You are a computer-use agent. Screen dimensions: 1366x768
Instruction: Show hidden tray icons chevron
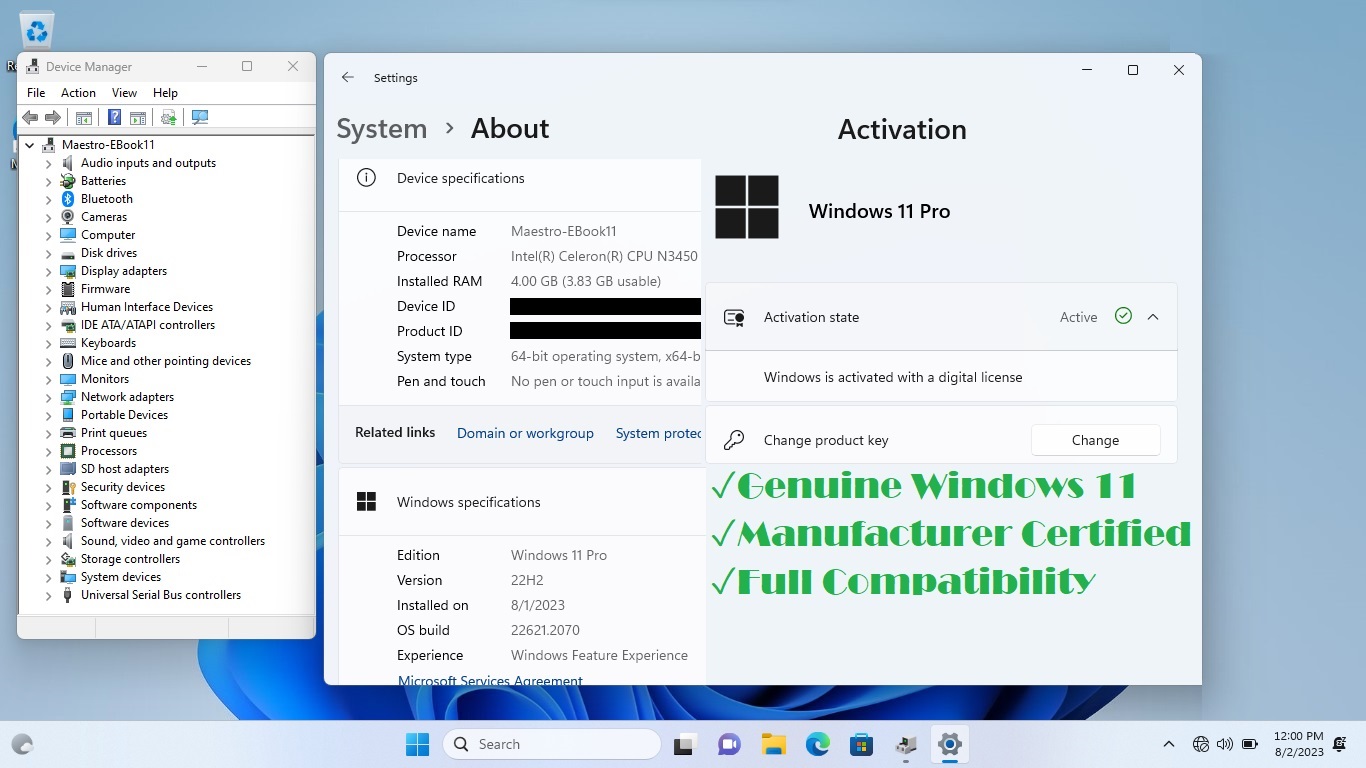click(x=1168, y=744)
